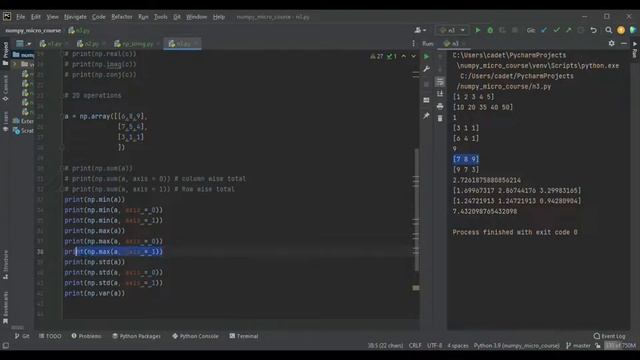Image resolution: width=640 pixels, height=360 pixels.
Task: Click scroll to end icon in Run panel
Action: [440, 94]
